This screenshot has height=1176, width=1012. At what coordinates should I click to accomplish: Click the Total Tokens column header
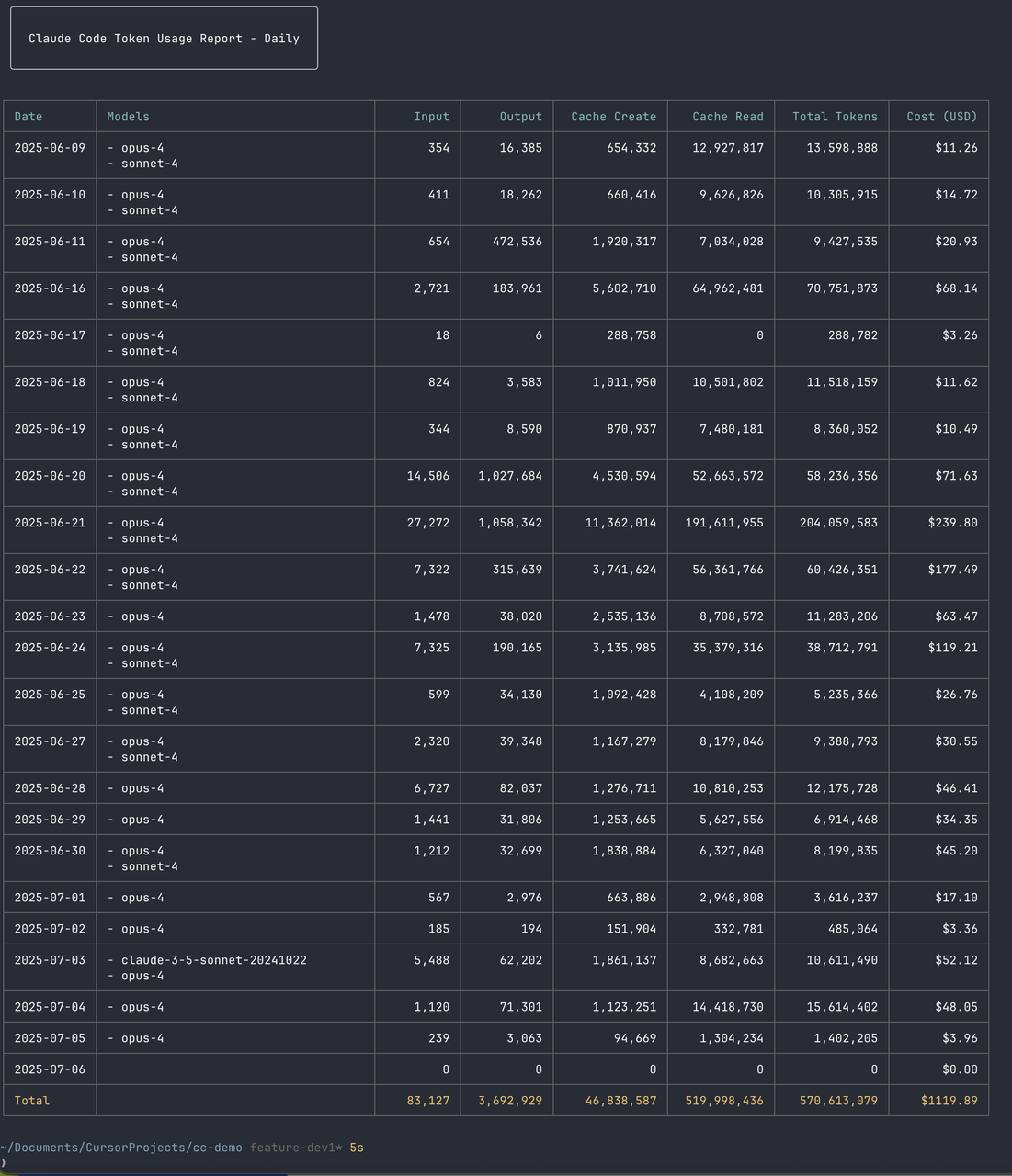tap(835, 117)
